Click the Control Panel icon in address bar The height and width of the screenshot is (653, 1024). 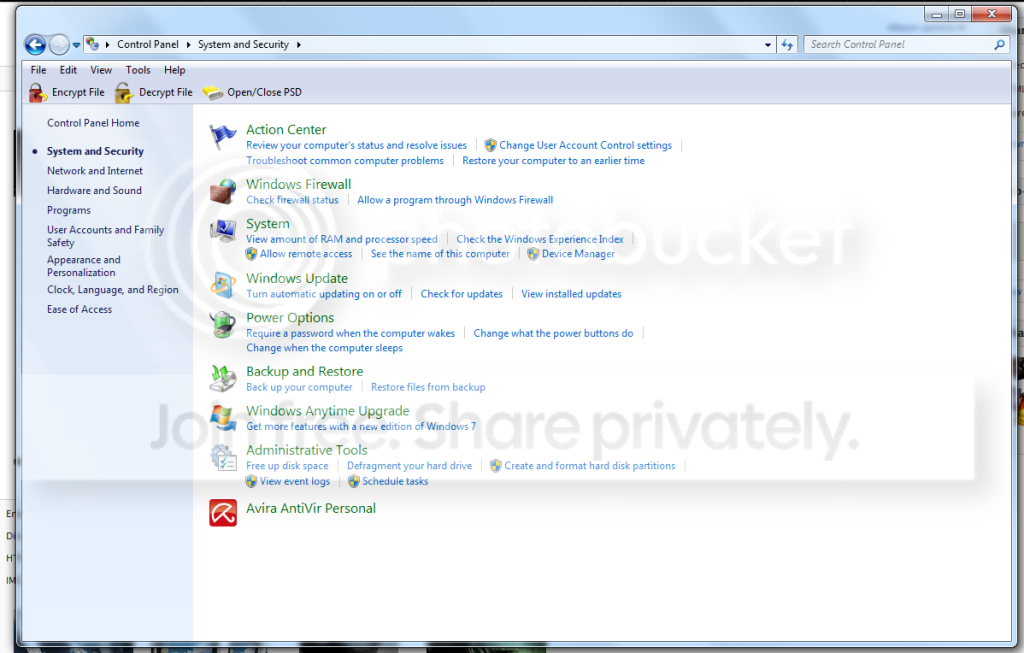point(93,44)
